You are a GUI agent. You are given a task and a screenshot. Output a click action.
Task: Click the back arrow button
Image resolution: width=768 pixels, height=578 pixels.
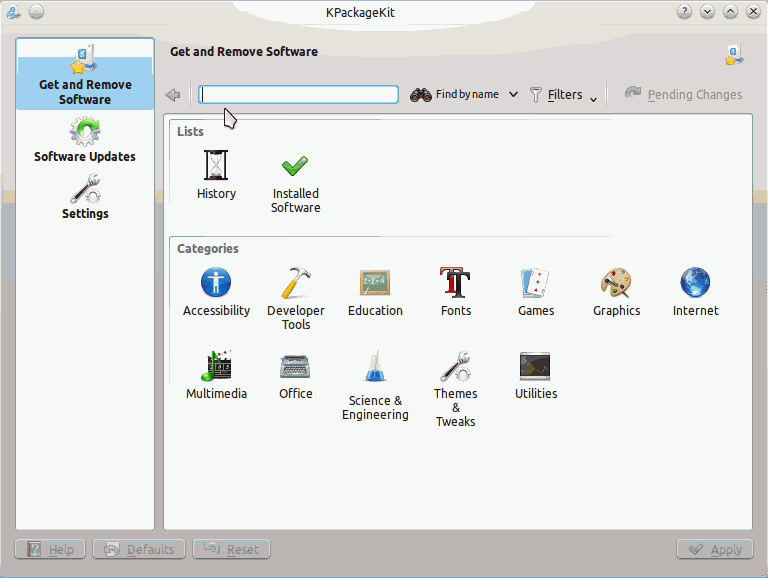coord(173,95)
